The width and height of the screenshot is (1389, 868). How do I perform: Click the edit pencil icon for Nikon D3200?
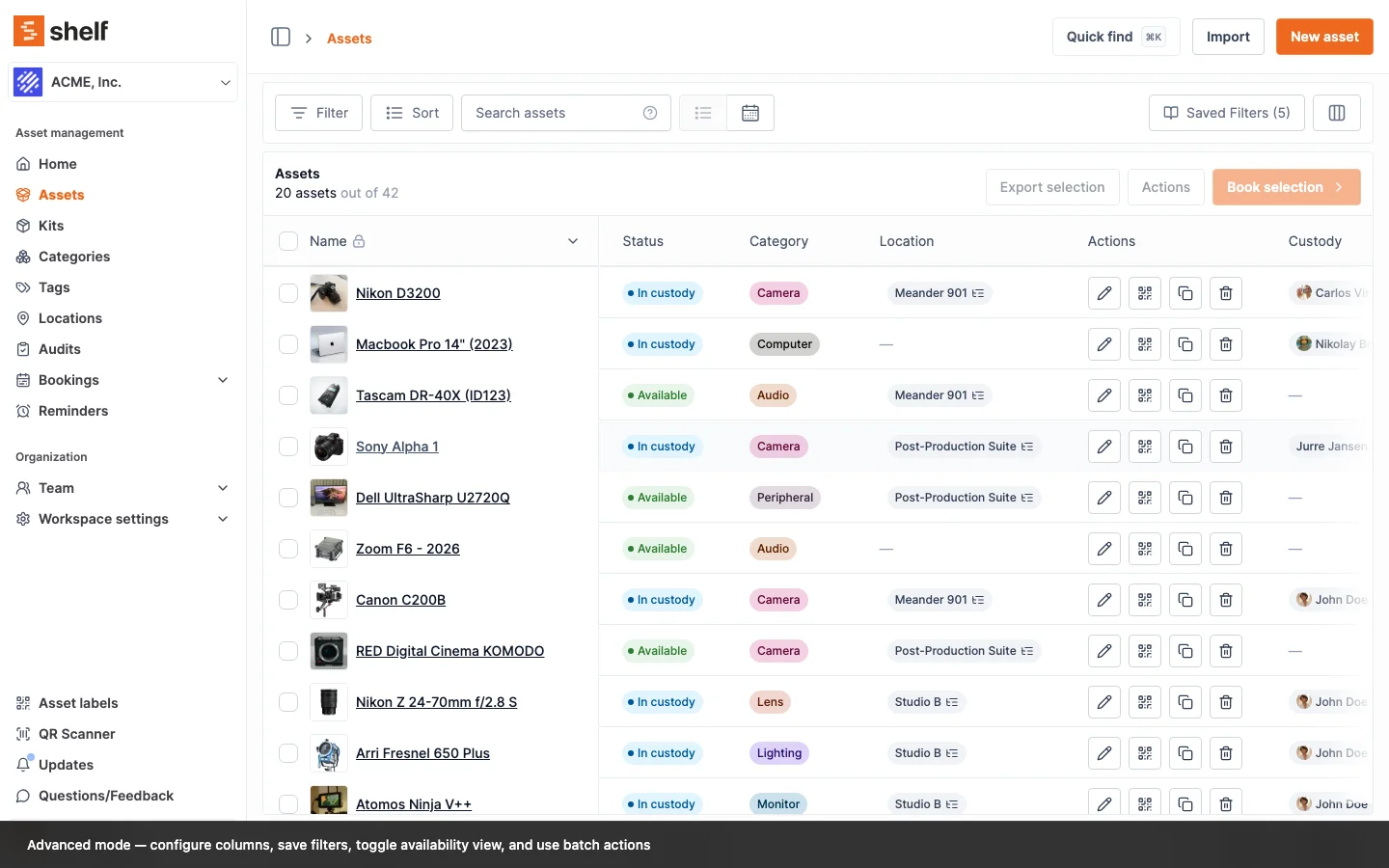click(1104, 293)
